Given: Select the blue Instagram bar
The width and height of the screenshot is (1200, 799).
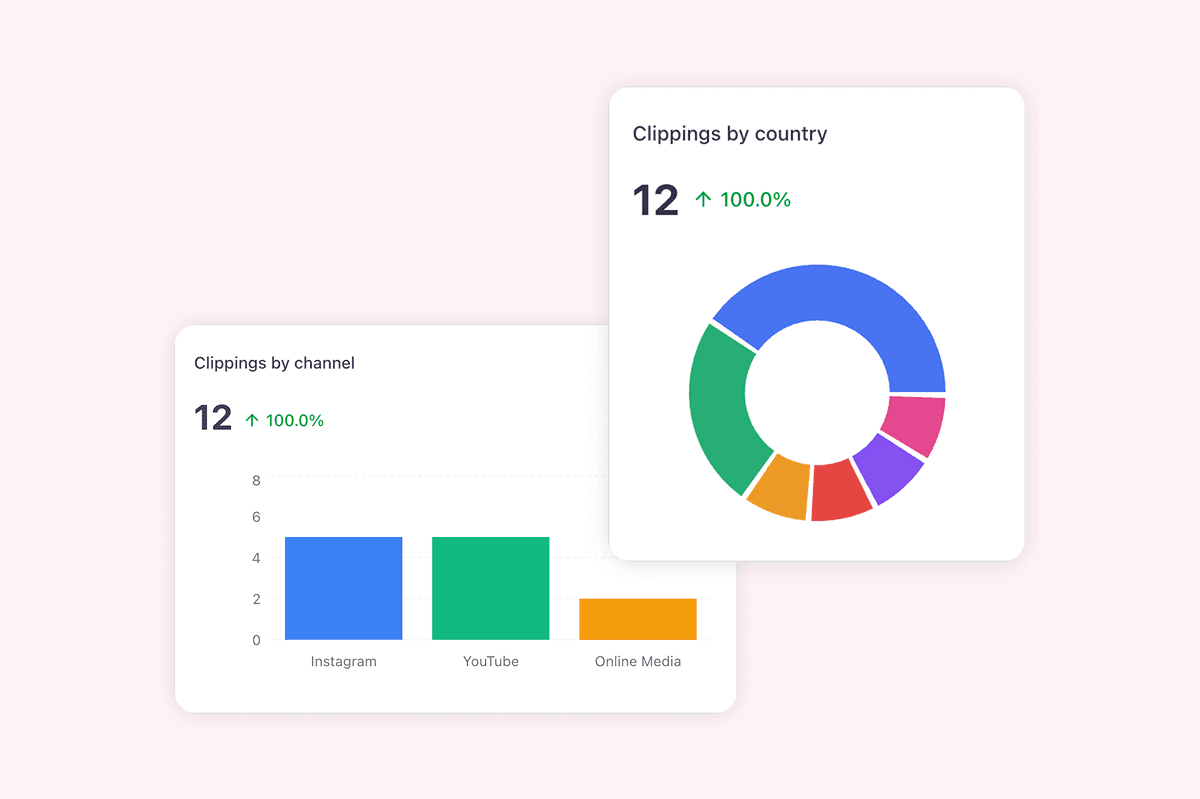Looking at the screenshot, I should click(343, 587).
